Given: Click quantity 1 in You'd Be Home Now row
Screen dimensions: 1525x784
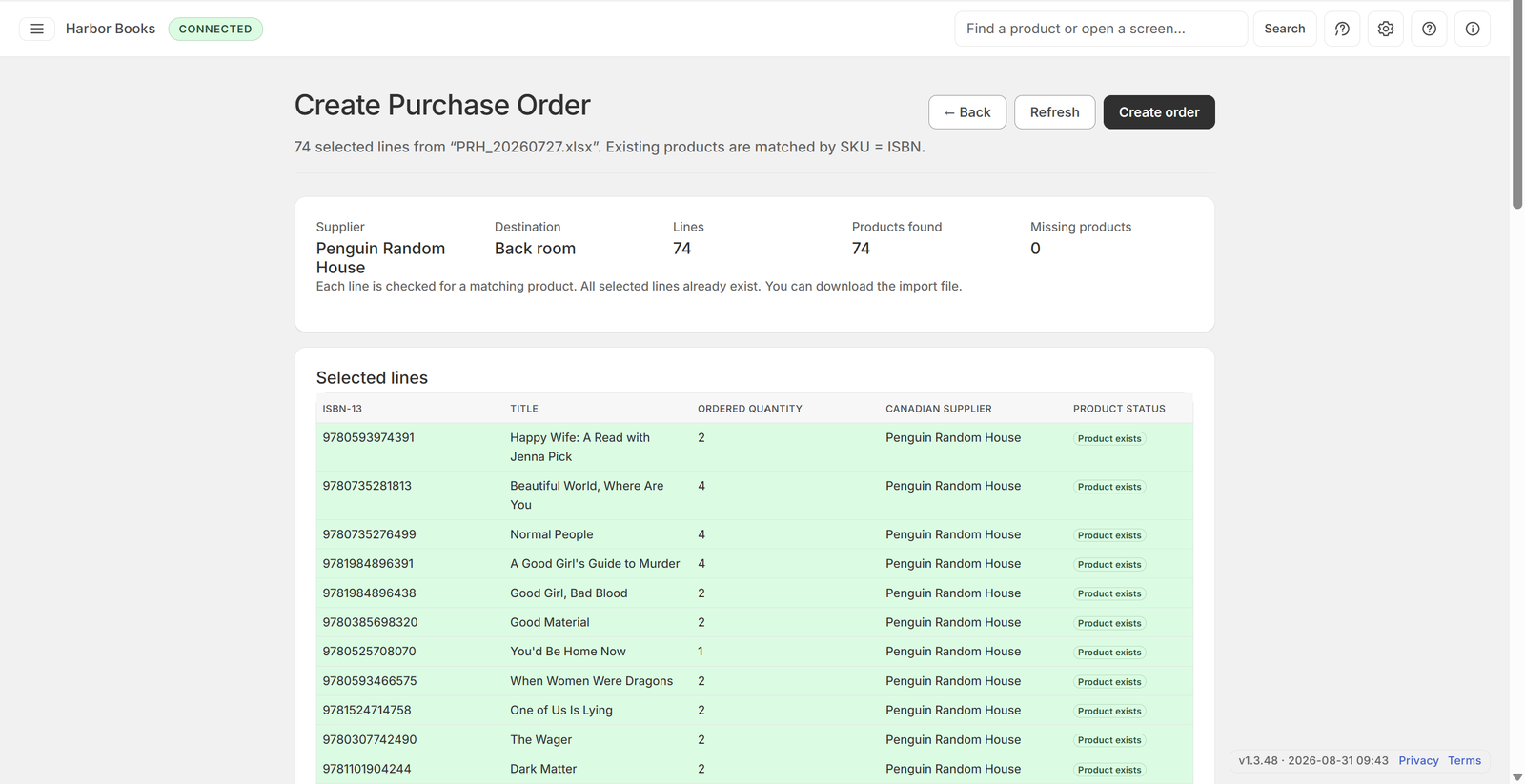Looking at the screenshot, I should pyautogui.click(x=701, y=652).
